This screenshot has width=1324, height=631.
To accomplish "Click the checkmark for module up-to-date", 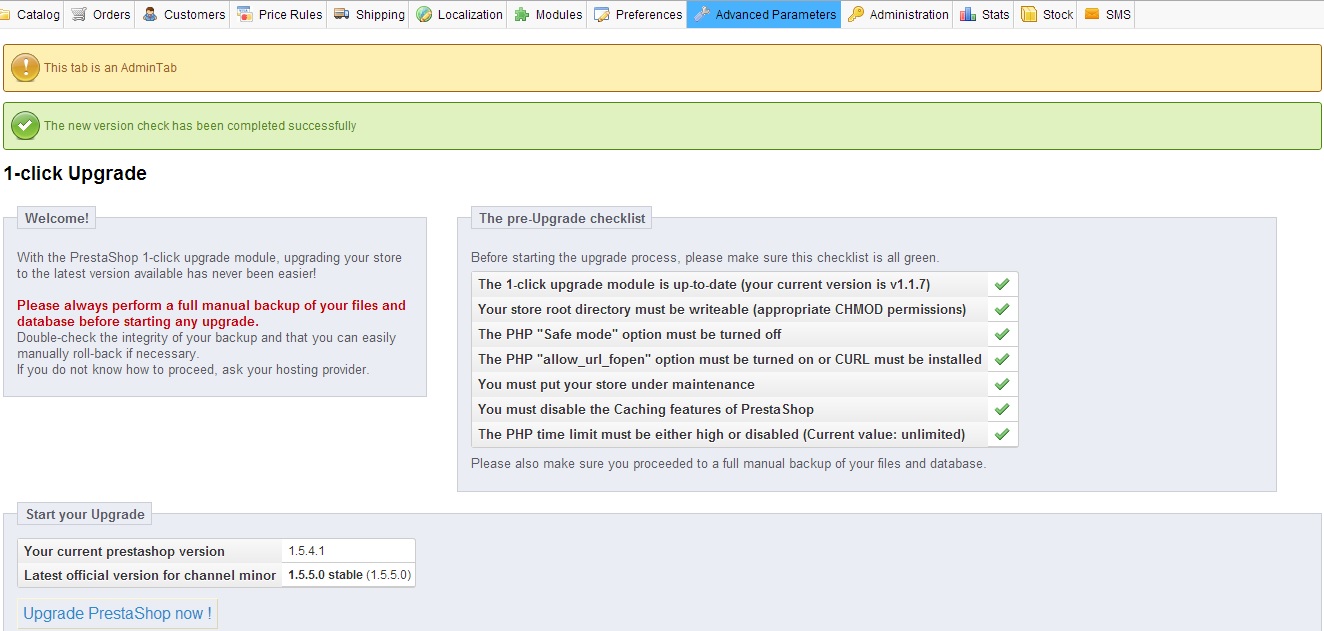I will (x=1002, y=284).
